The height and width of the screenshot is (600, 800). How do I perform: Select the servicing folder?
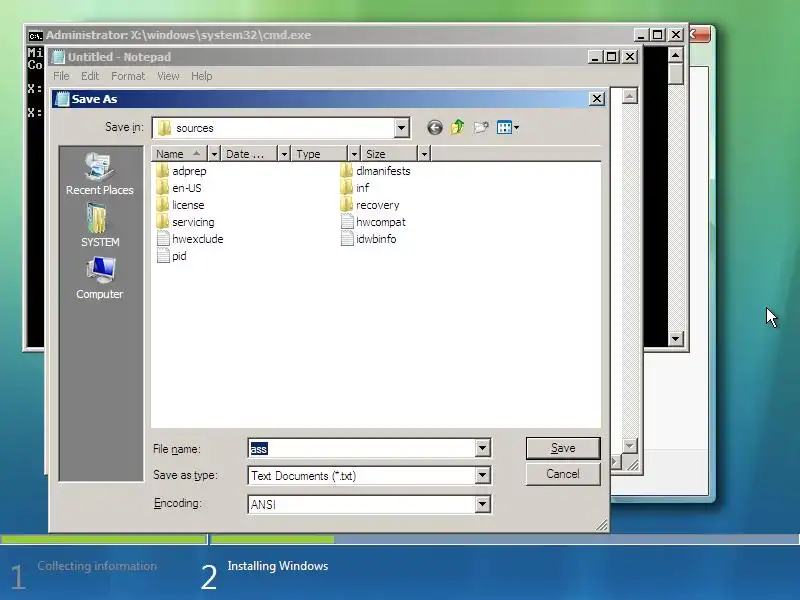point(186,222)
